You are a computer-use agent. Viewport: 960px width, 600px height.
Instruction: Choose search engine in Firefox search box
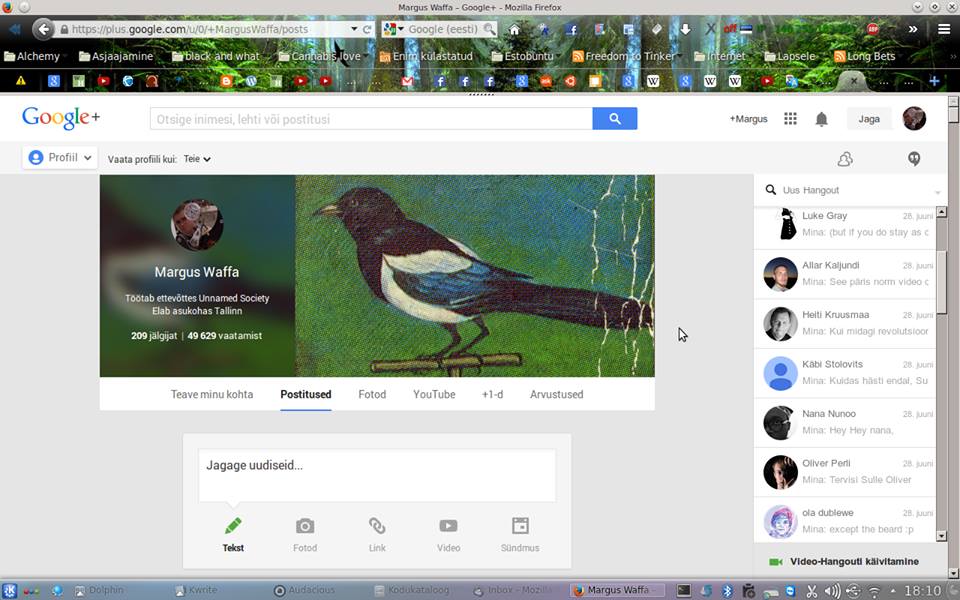(x=392, y=29)
